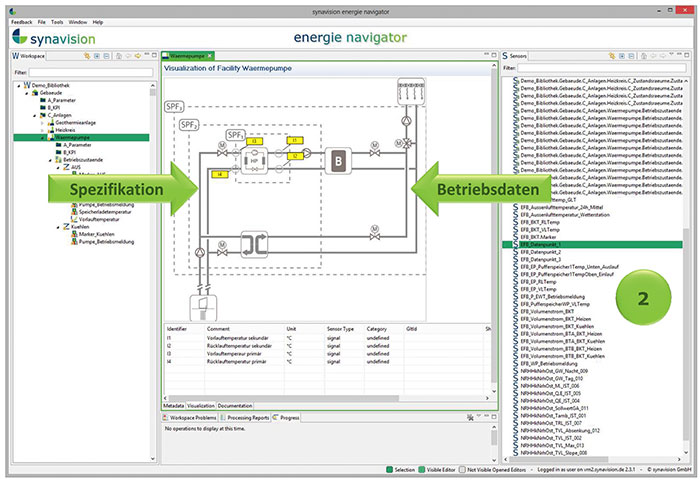Select EFB_Datenpunkt_2 in Sensors list
700x480 pixels.
[541, 252]
